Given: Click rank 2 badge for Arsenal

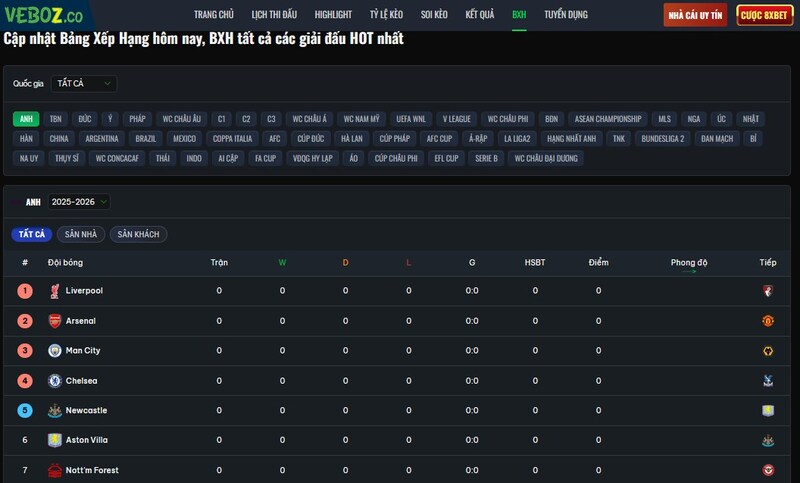Looking at the screenshot, I should click(x=25, y=321).
